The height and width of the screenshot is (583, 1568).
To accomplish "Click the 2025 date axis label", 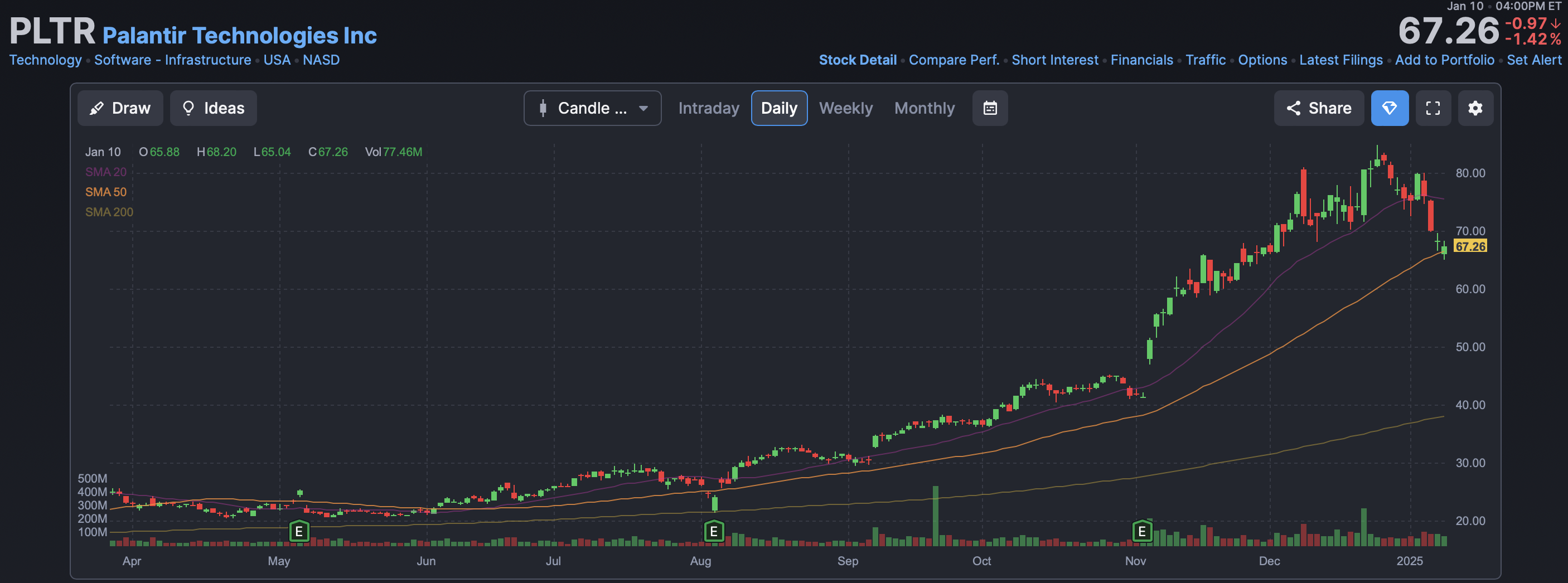I will 1409,561.
